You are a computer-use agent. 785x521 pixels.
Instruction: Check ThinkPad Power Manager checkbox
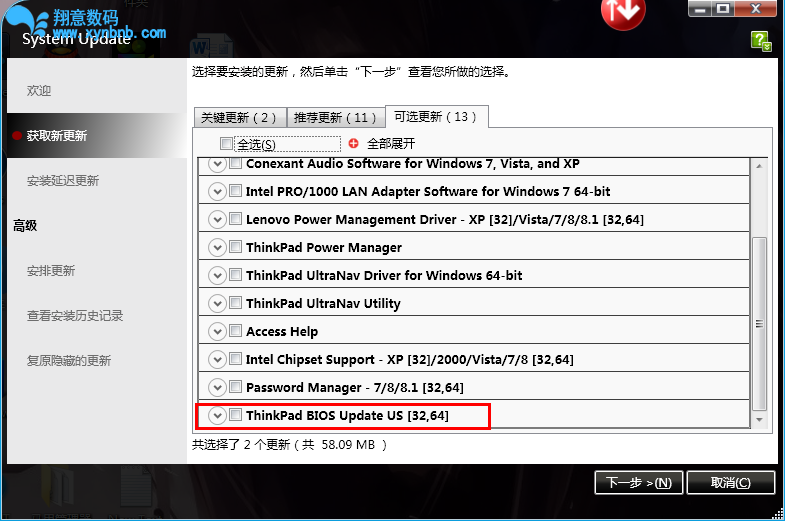235,247
